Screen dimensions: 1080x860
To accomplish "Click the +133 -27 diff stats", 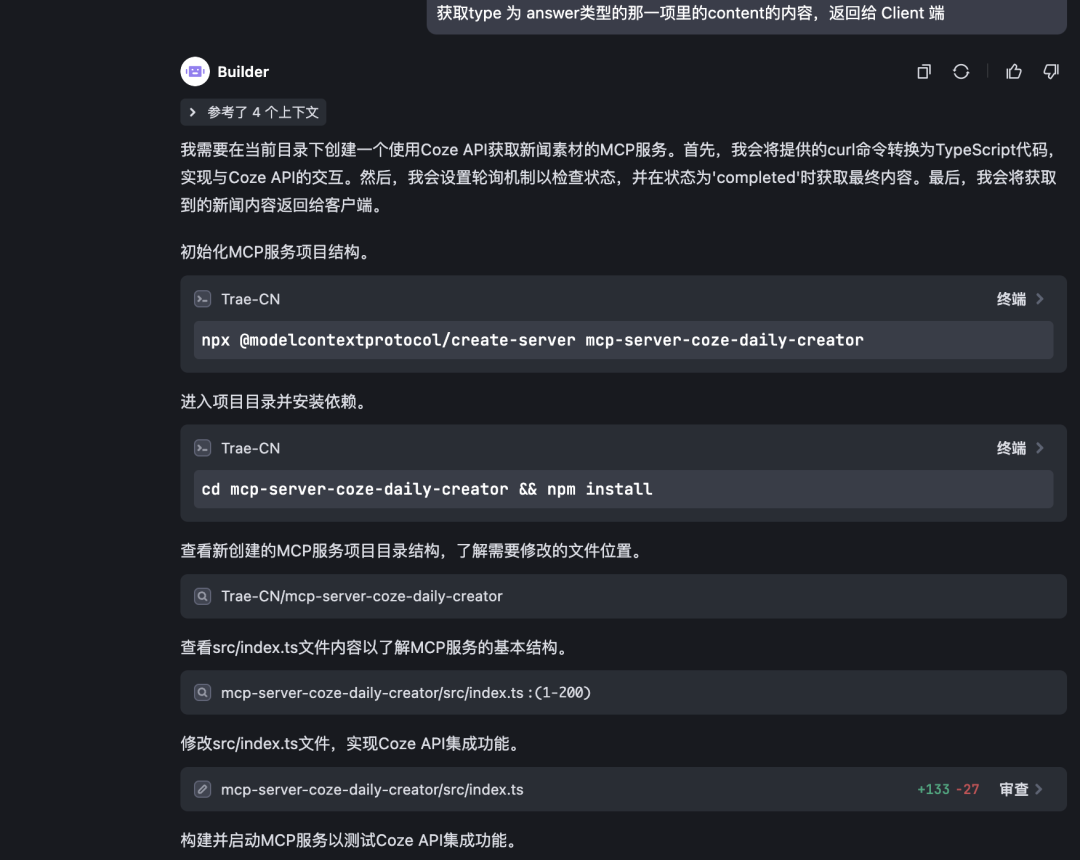I will tap(948, 789).
